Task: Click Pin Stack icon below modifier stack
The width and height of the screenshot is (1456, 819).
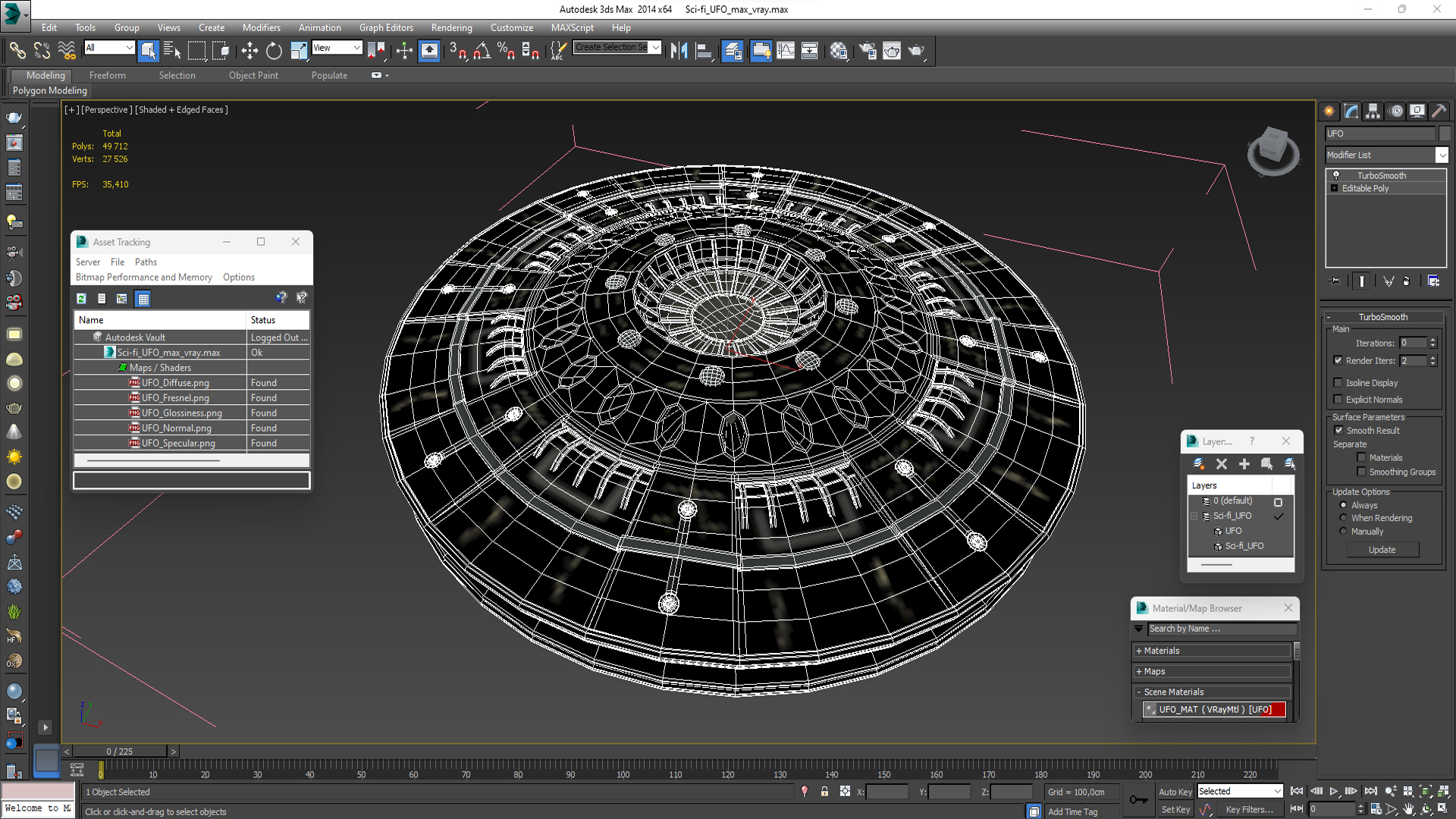Action: [x=1335, y=281]
